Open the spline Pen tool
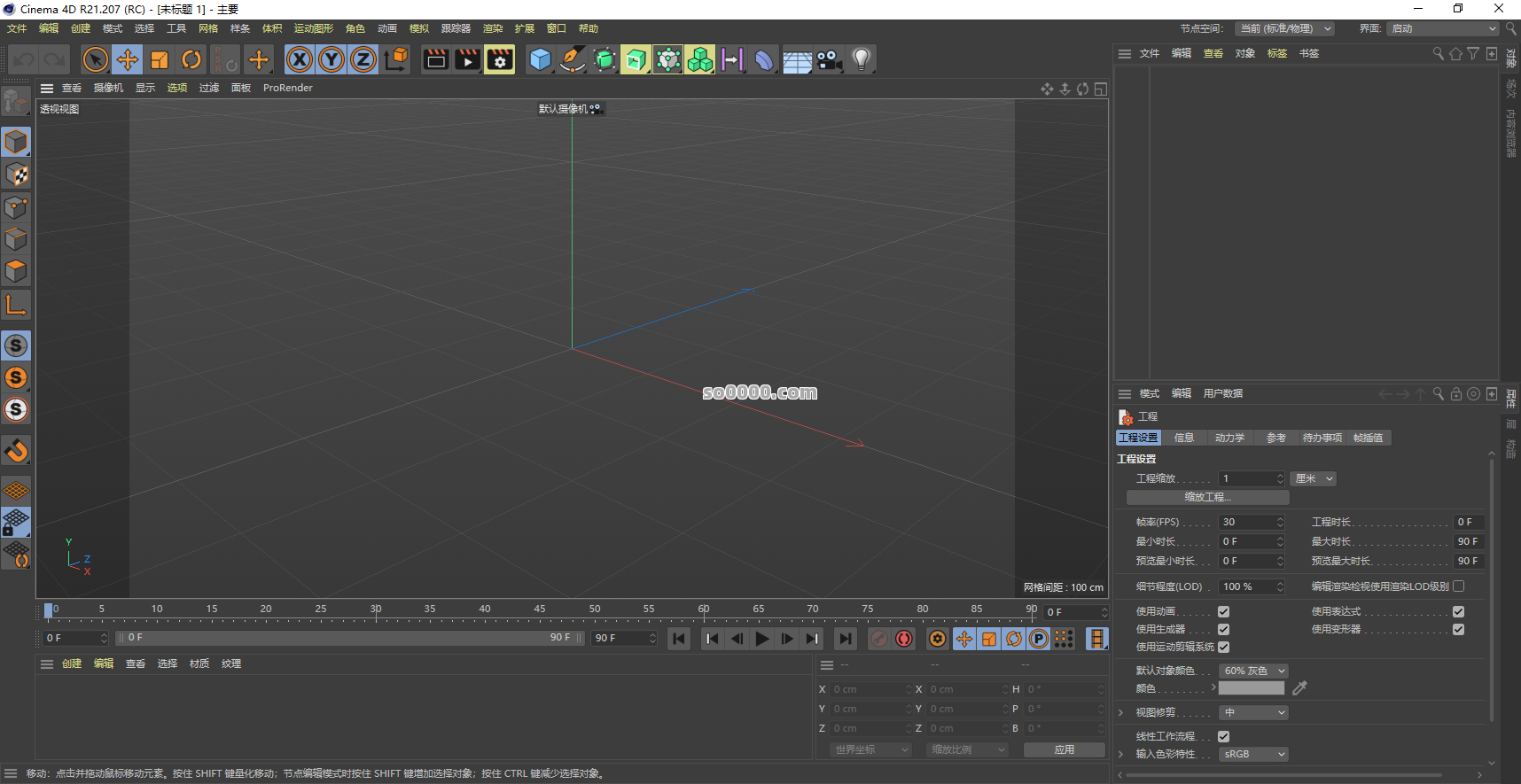 572,59
